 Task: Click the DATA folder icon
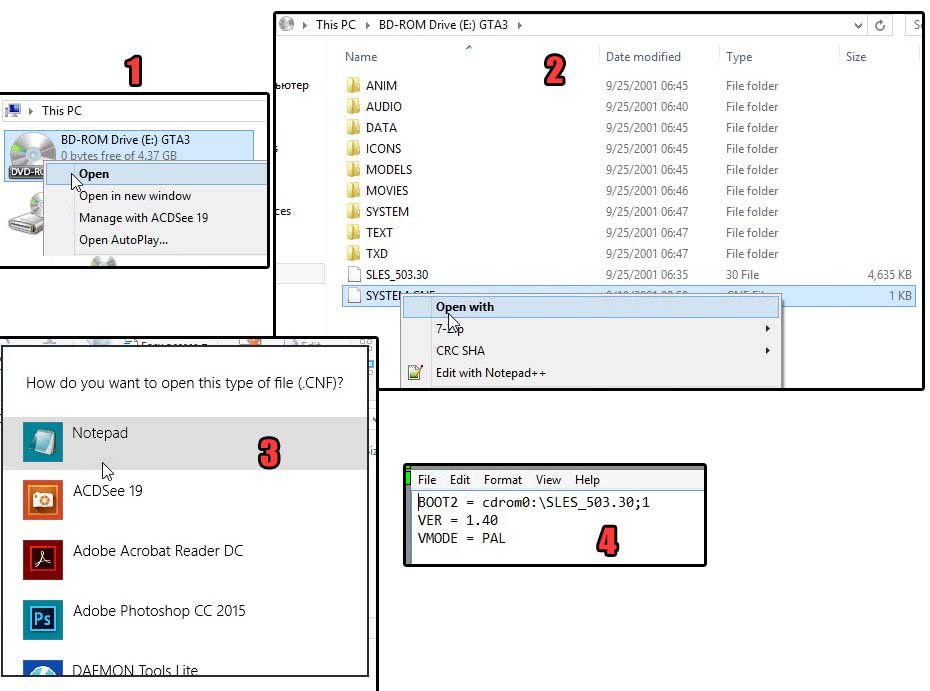pos(353,128)
